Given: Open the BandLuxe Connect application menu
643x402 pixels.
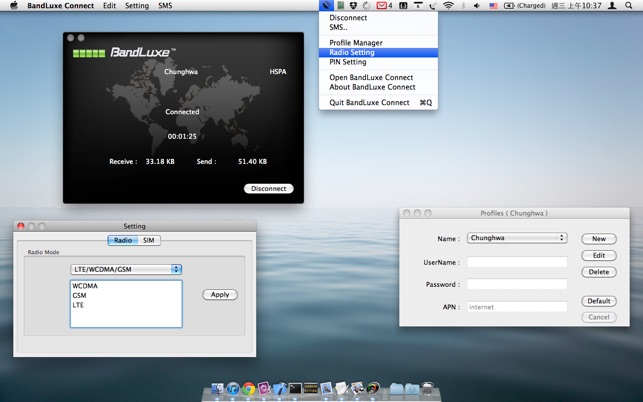Looking at the screenshot, I should click(x=60, y=6).
